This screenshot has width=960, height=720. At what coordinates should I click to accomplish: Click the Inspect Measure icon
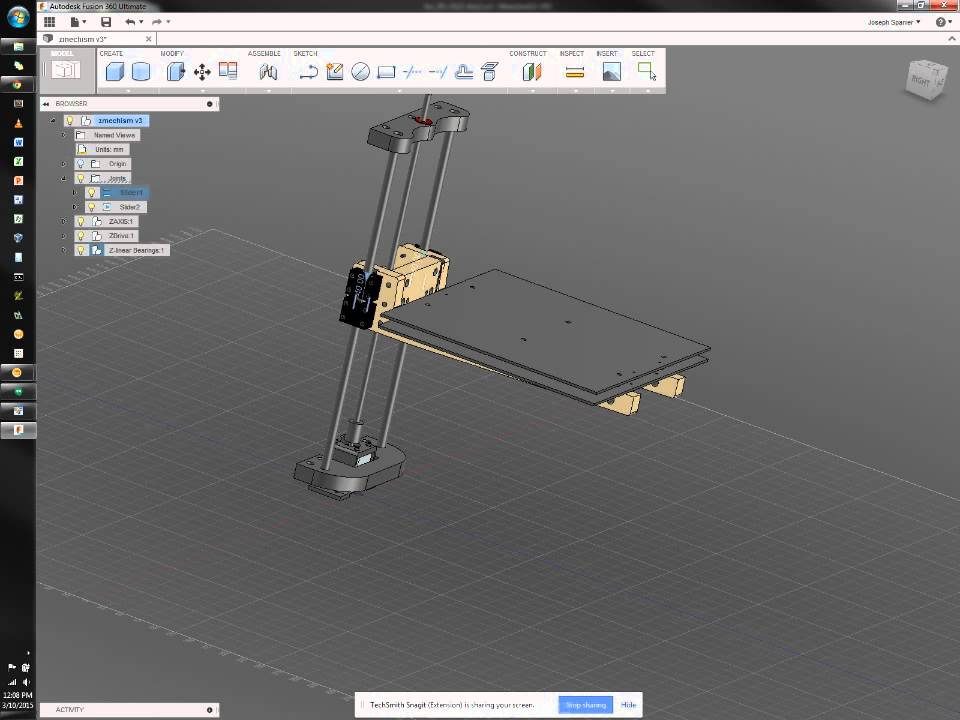574,73
